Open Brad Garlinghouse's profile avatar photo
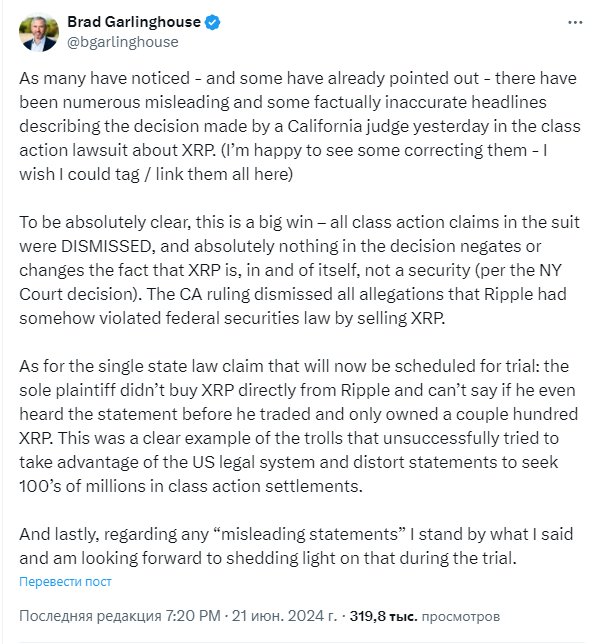 click(x=39, y=32)
